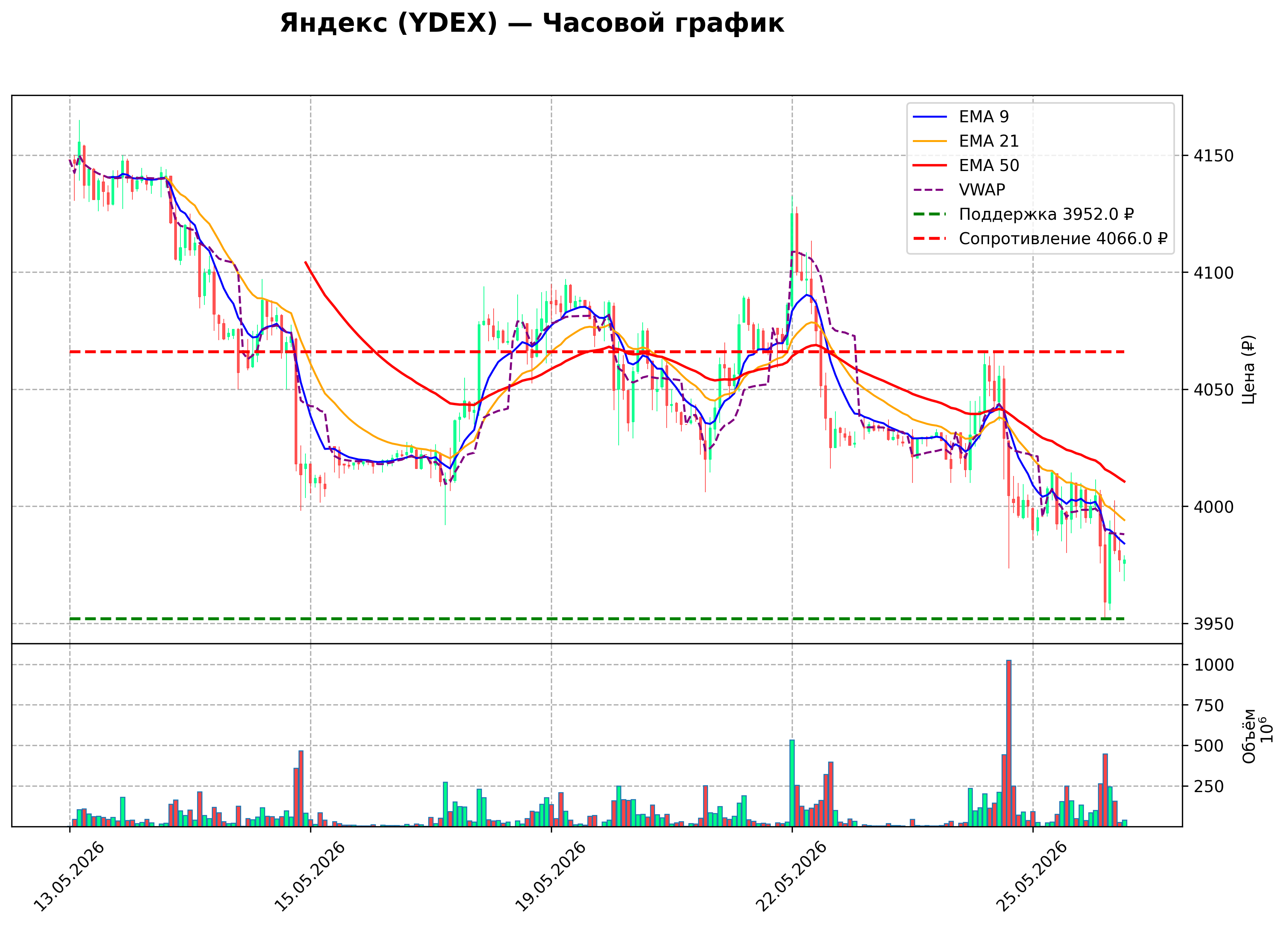Click the 4100 price axis label
The image size is (1288, 926).
point(1214,273)
